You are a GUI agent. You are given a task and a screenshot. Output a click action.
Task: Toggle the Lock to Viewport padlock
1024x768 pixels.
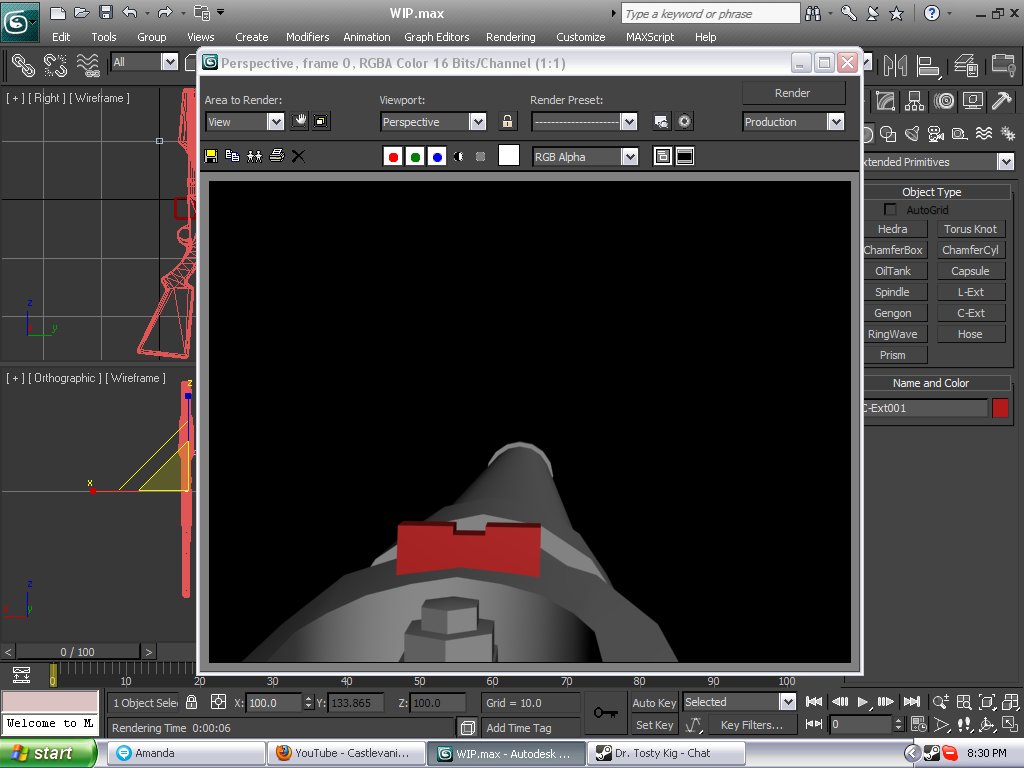coord(508,122)
